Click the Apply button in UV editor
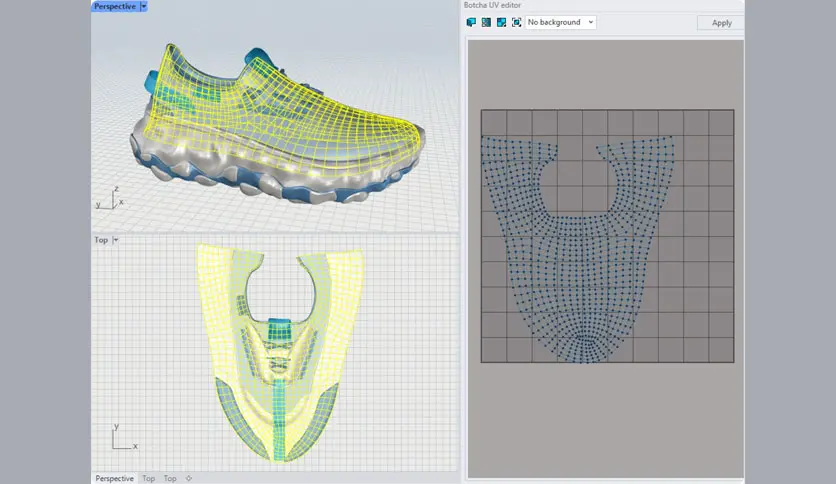This screenshot has width=836, height=484. click(x=721, y=23)
